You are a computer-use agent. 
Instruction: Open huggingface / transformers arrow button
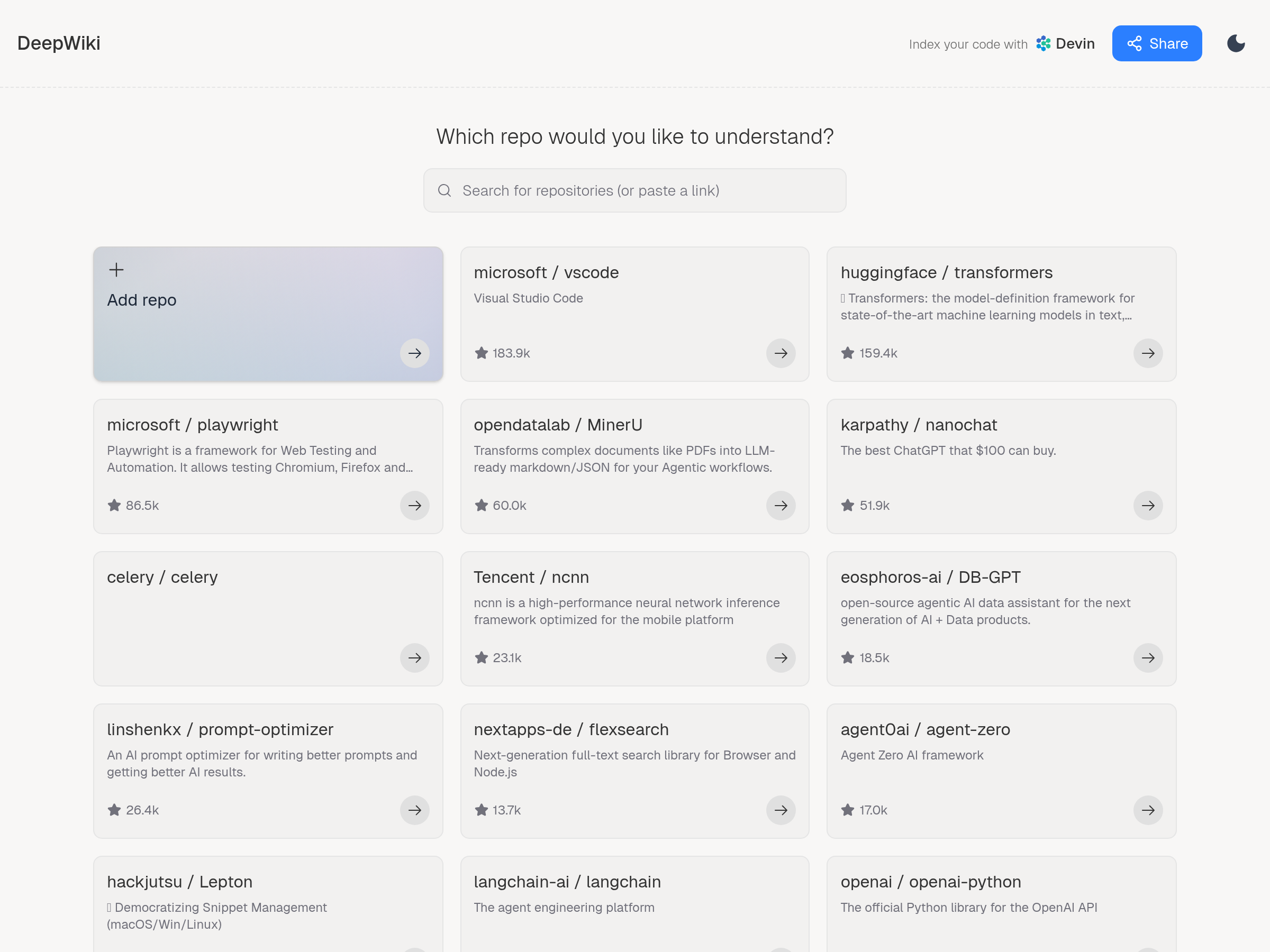[x=1148, y=353]
